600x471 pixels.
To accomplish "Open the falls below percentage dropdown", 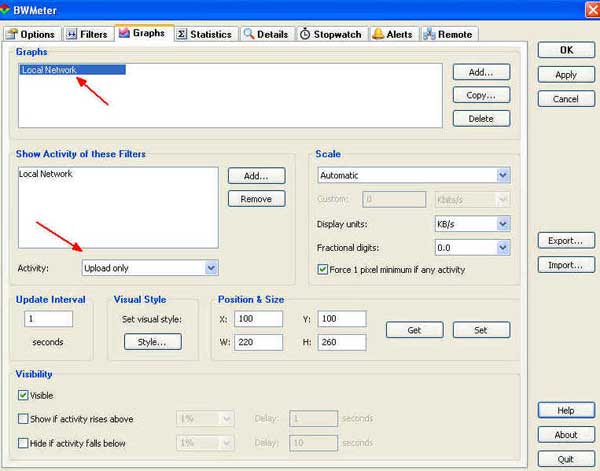I will [x=205, y=443].
